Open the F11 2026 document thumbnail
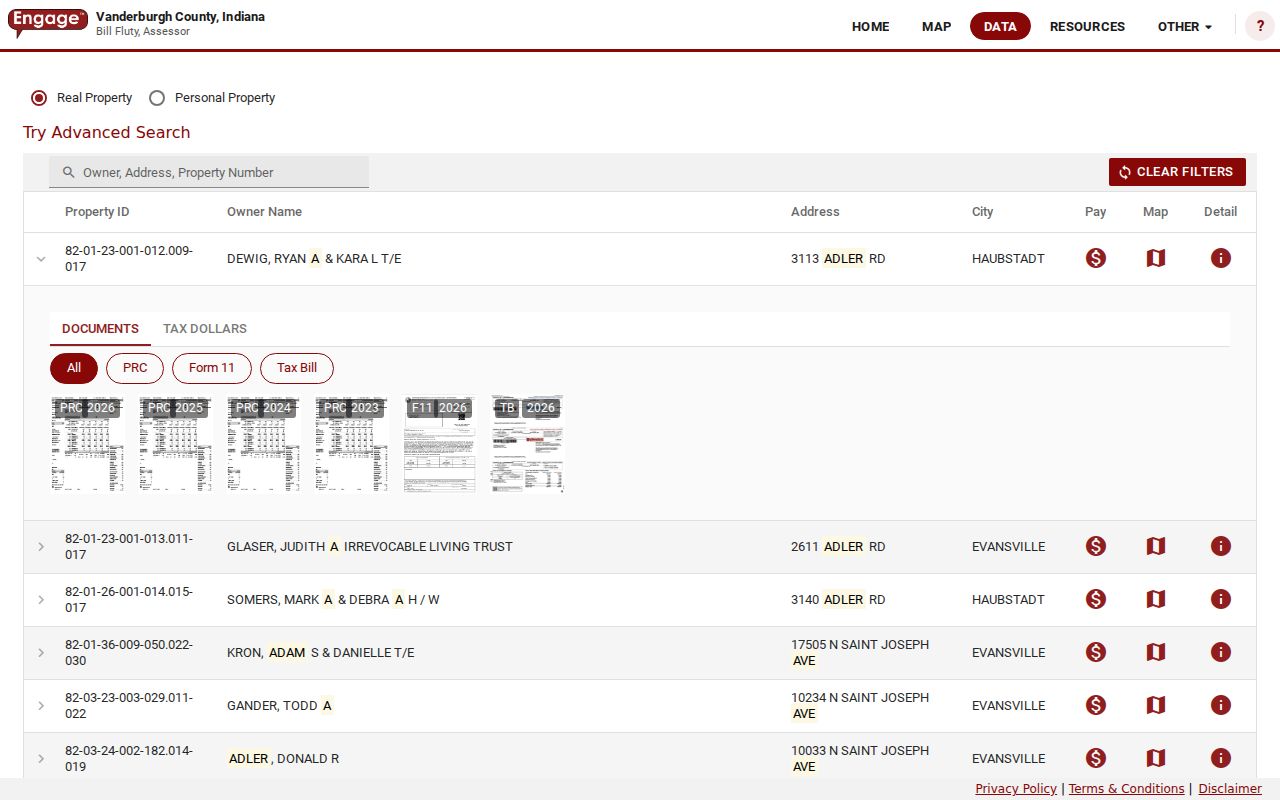 point(439,444)
